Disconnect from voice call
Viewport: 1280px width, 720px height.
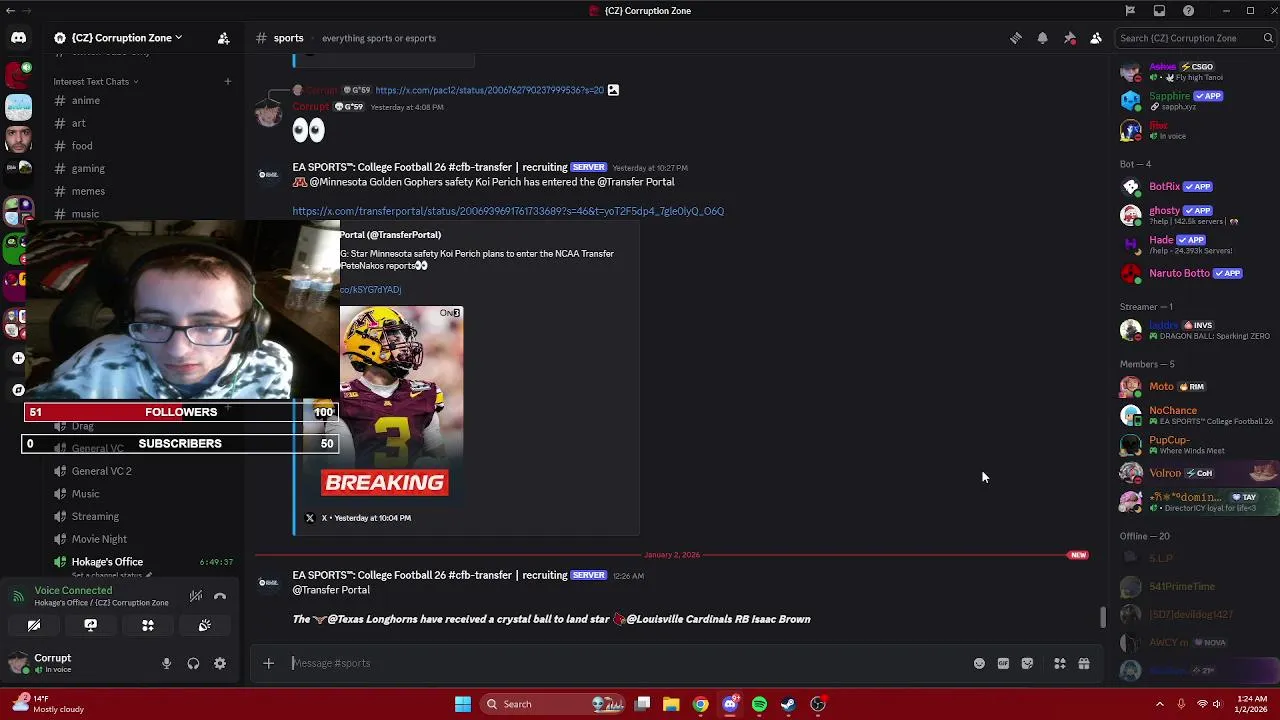click(220, 596)
